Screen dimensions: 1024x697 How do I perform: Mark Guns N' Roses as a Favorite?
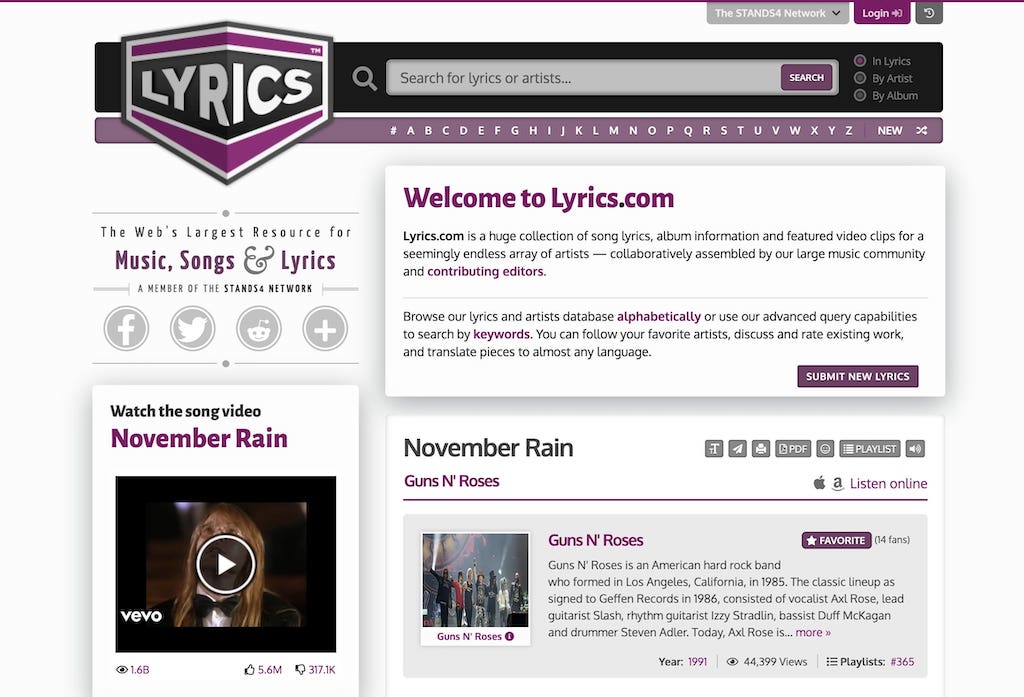point(836,539)
